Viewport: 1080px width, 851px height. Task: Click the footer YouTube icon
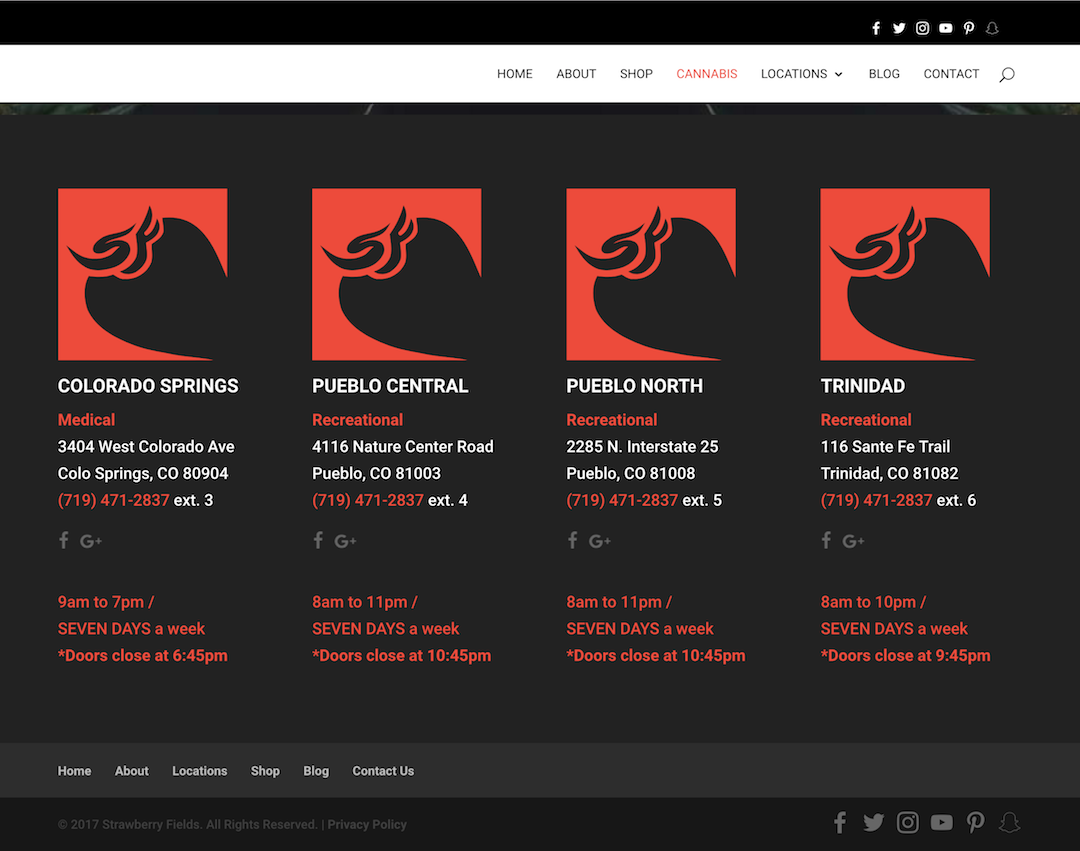pos(941,822)
